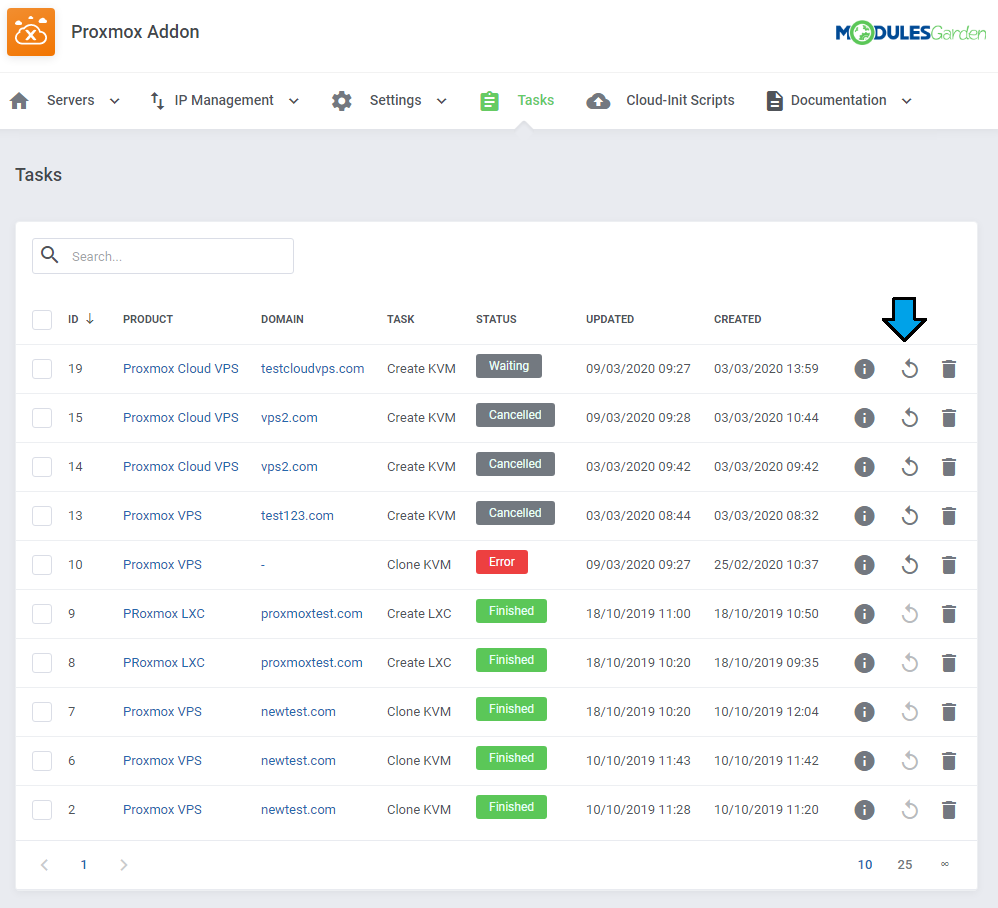
Task: Open testcloudvps.com domain link
Action: pos(313,369)
